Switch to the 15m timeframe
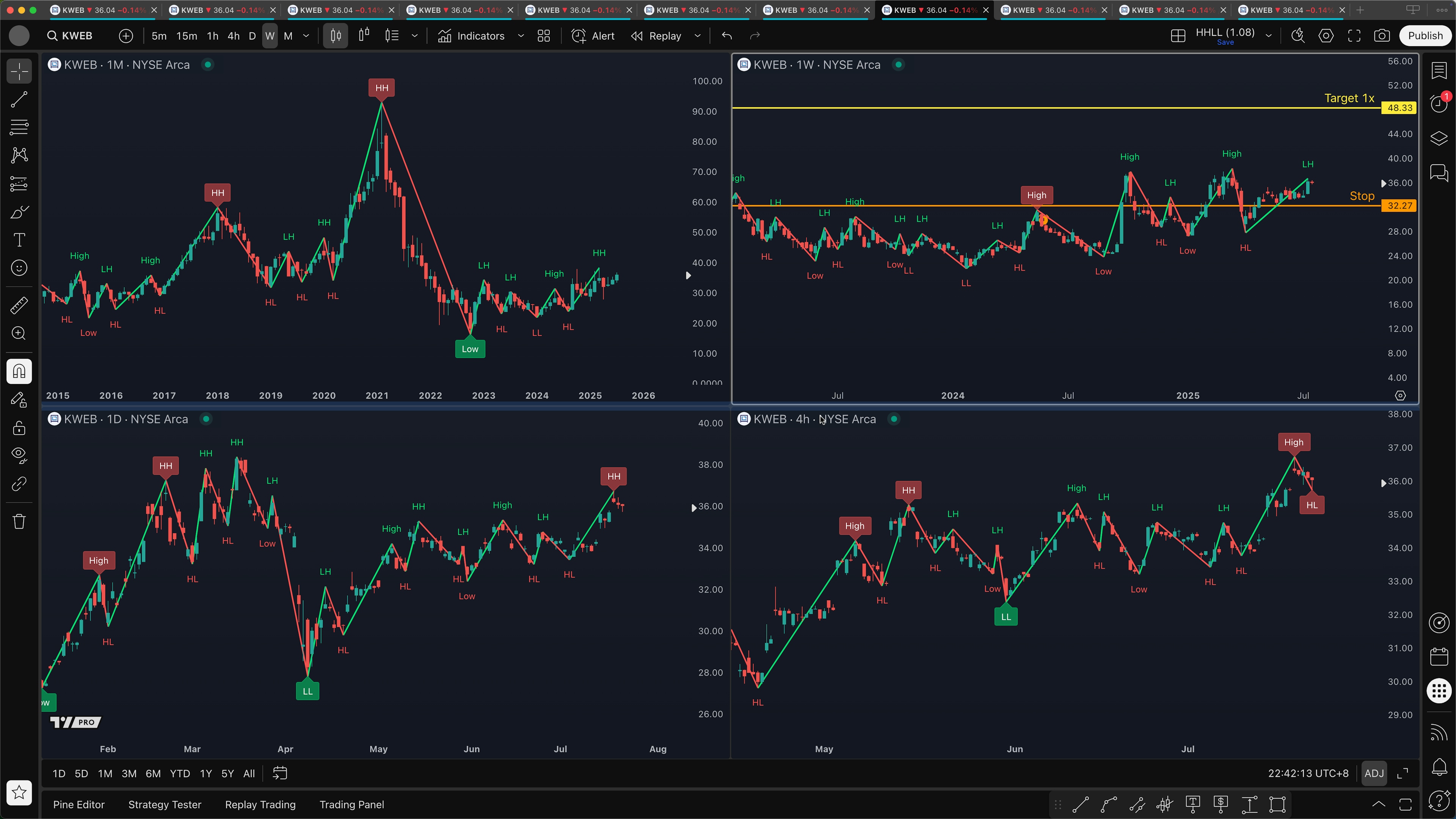Viewport: 1456px width, 819px height. [187, 36]
